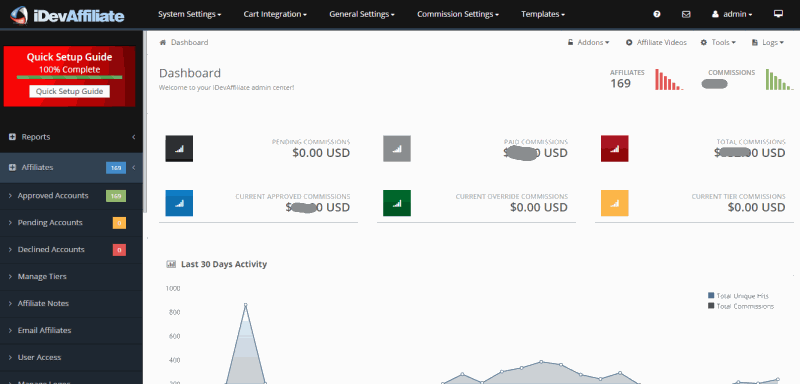Image resolution: width=800 pixels, height=384 pixels.
Task: Open the Logs dropdown
Action: click(x=768, y=42)
